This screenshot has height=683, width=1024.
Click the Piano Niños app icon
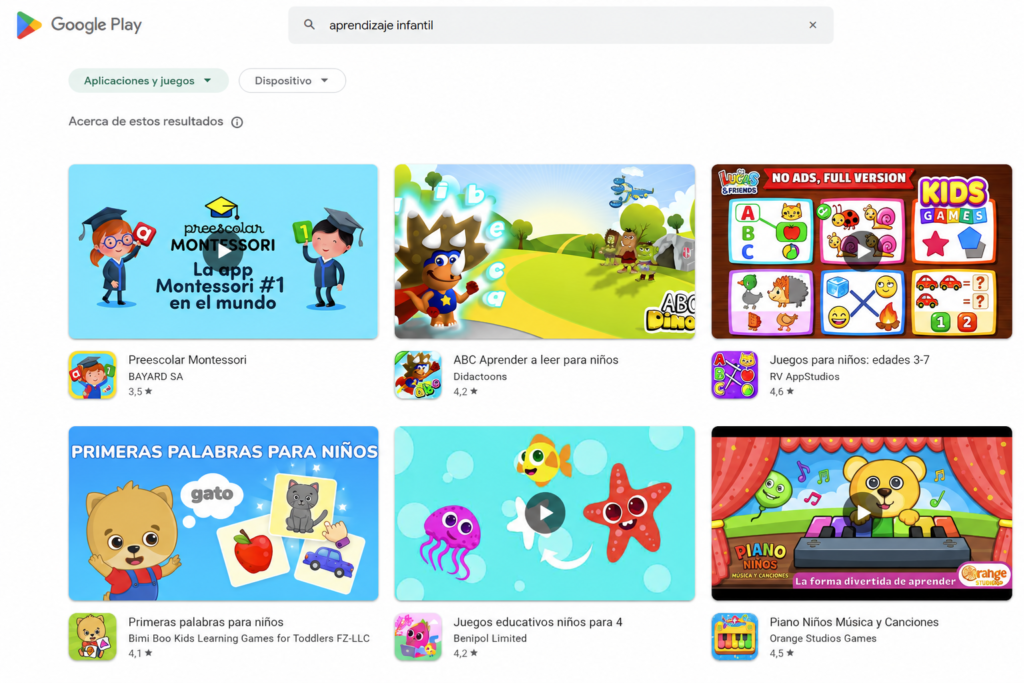pyautogui.click(x=735, y=637)
